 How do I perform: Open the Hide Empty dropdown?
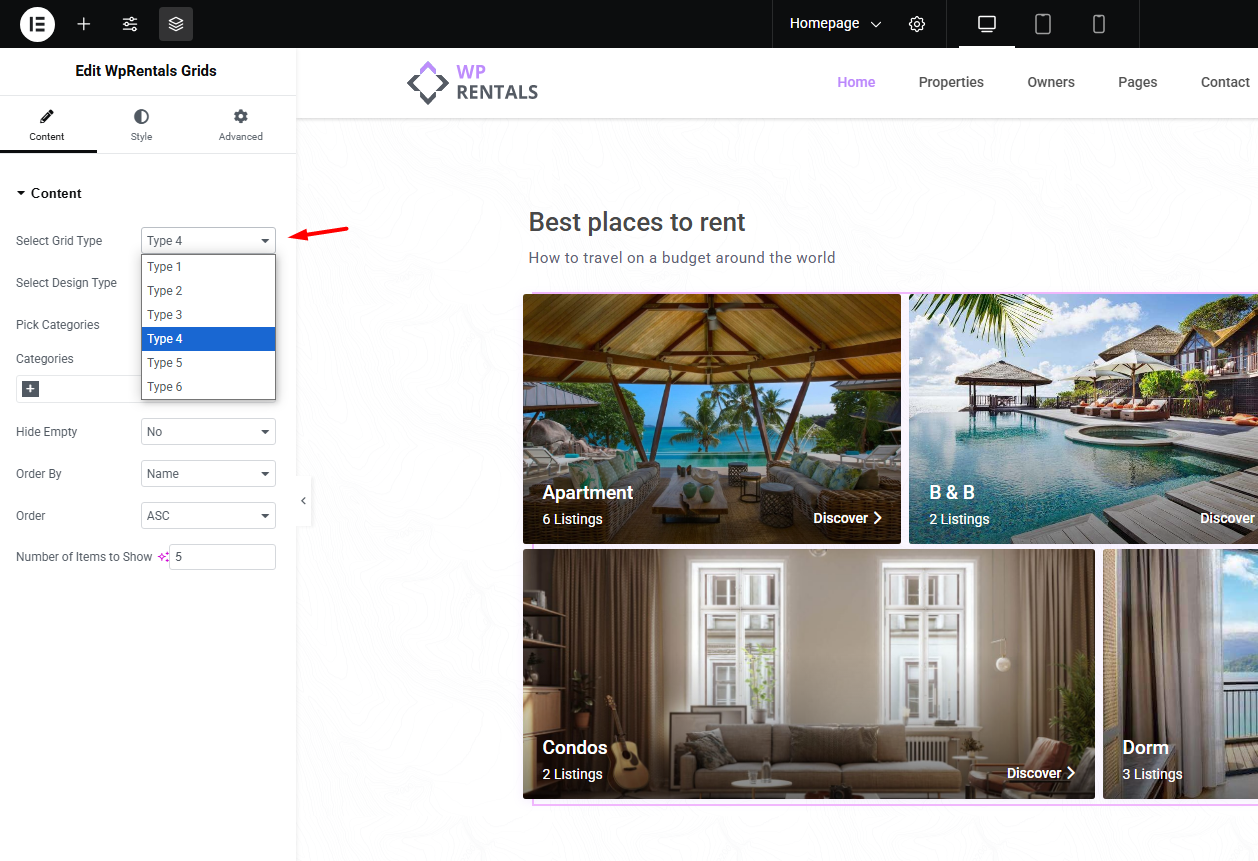coord(208,432)
